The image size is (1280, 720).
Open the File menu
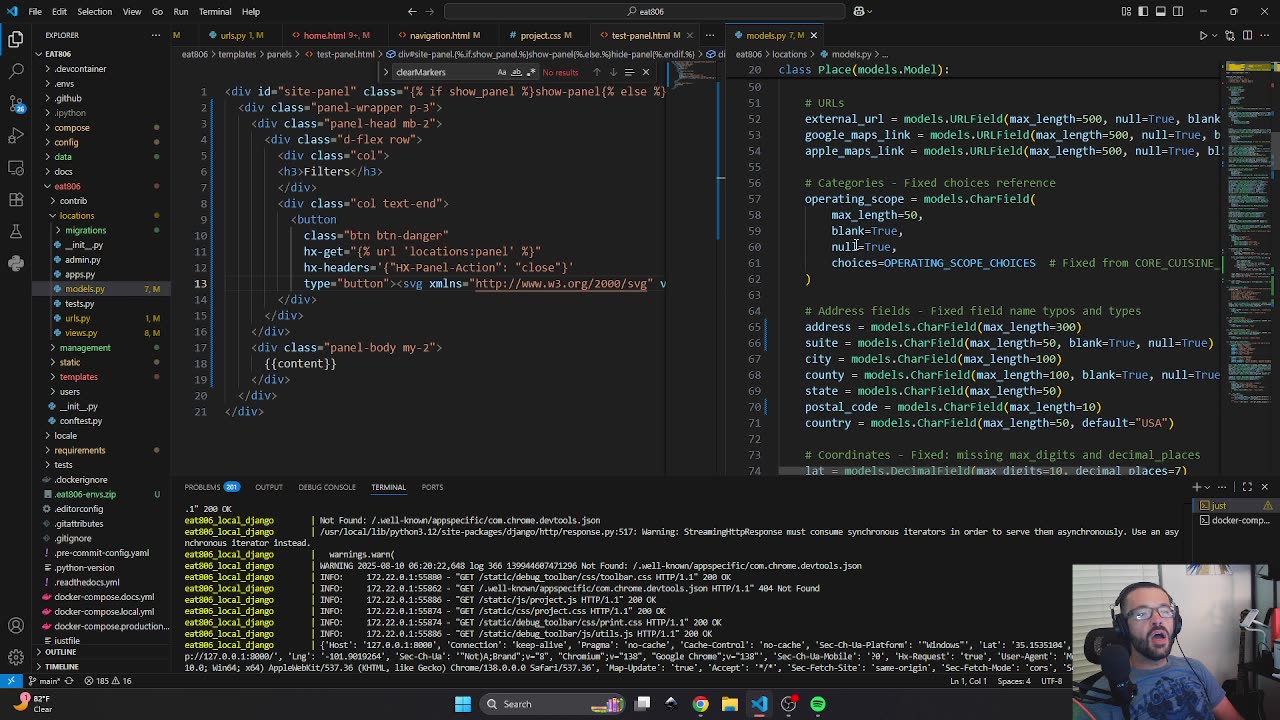tap(35, 12)
